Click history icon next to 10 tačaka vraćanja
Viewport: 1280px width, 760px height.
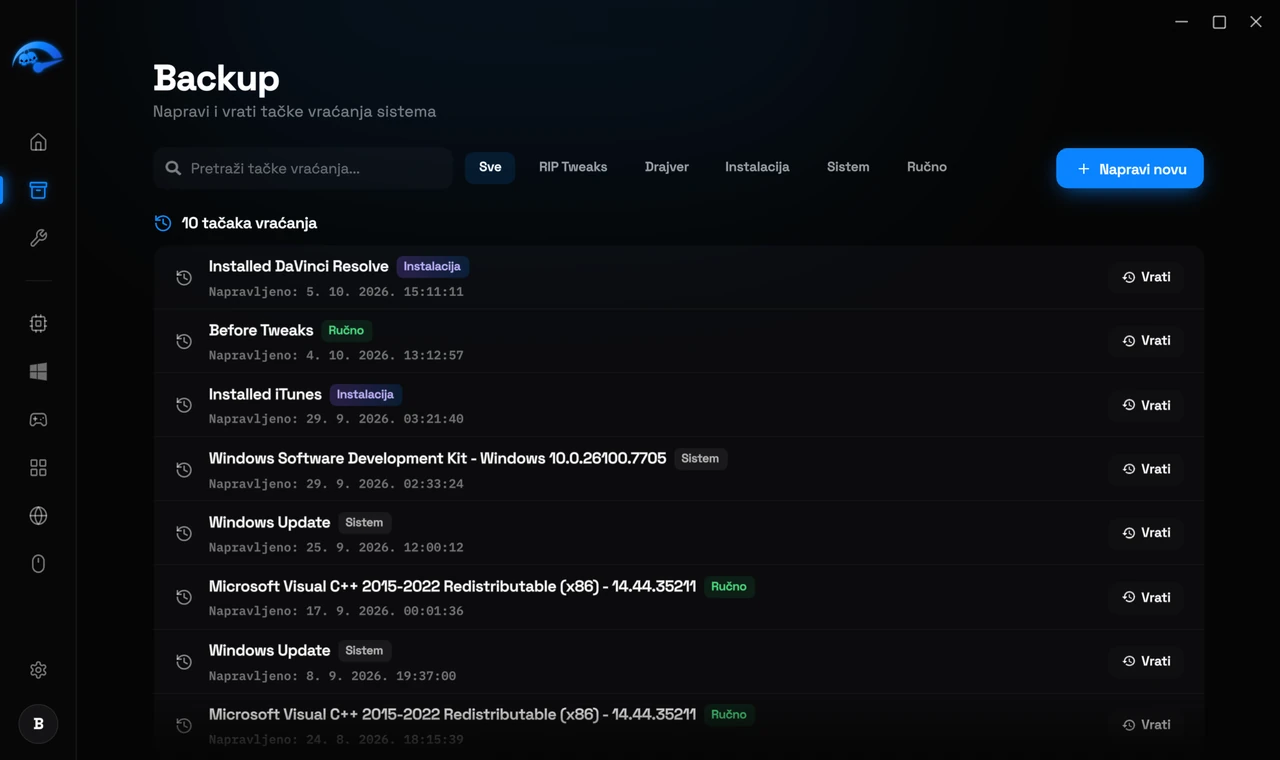point(163,223)
